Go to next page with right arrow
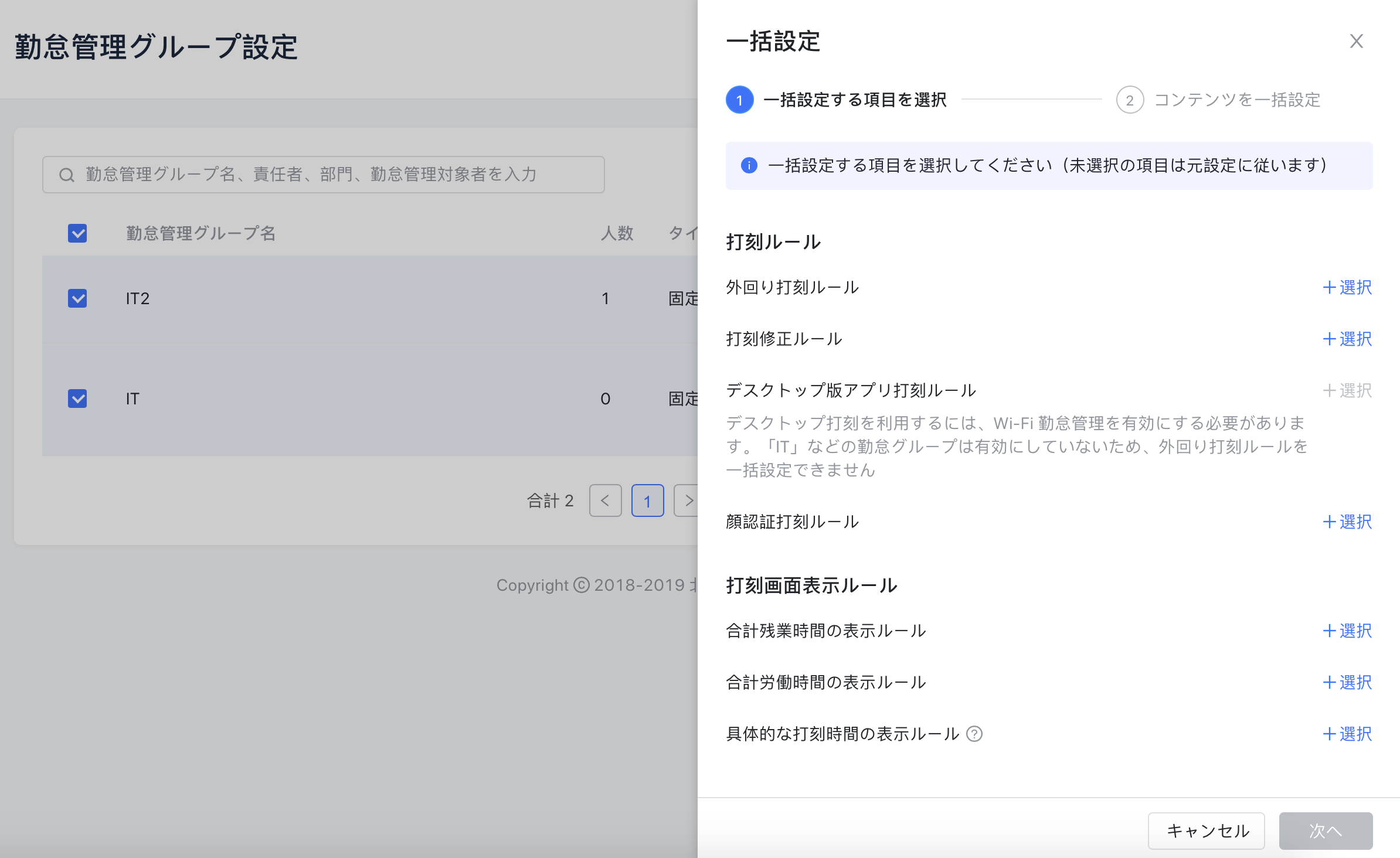Screen dimensions: 1400x858 688,501
